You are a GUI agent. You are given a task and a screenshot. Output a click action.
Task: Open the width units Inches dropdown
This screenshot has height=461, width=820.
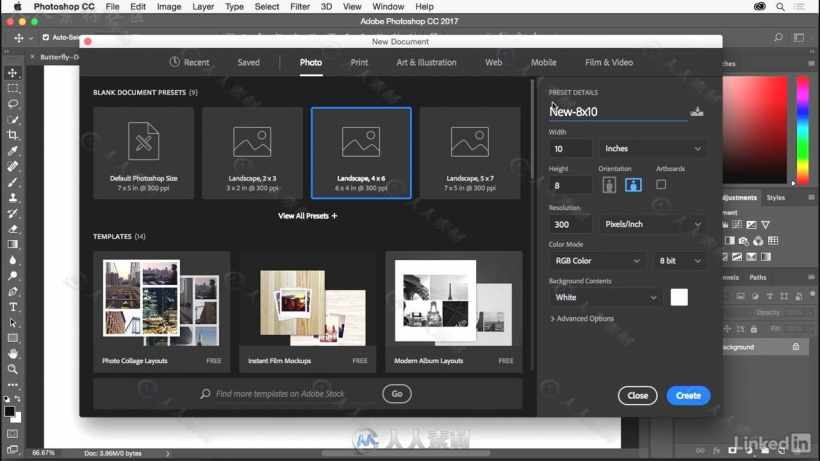point(652,148)
